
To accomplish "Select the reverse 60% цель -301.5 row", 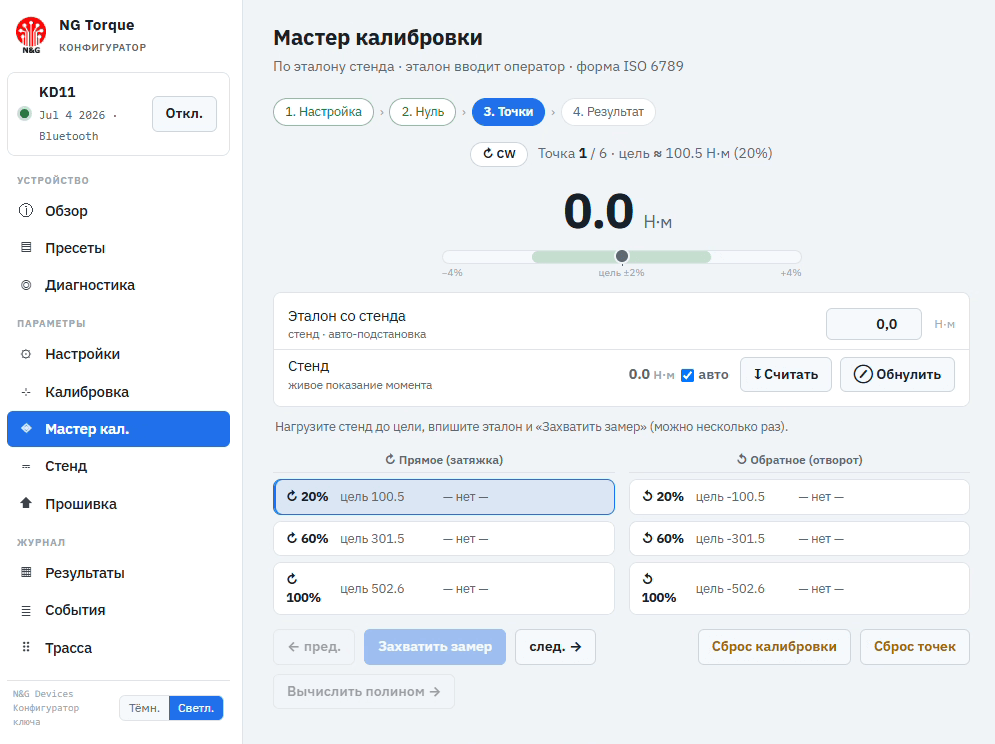I will point(799,538).
